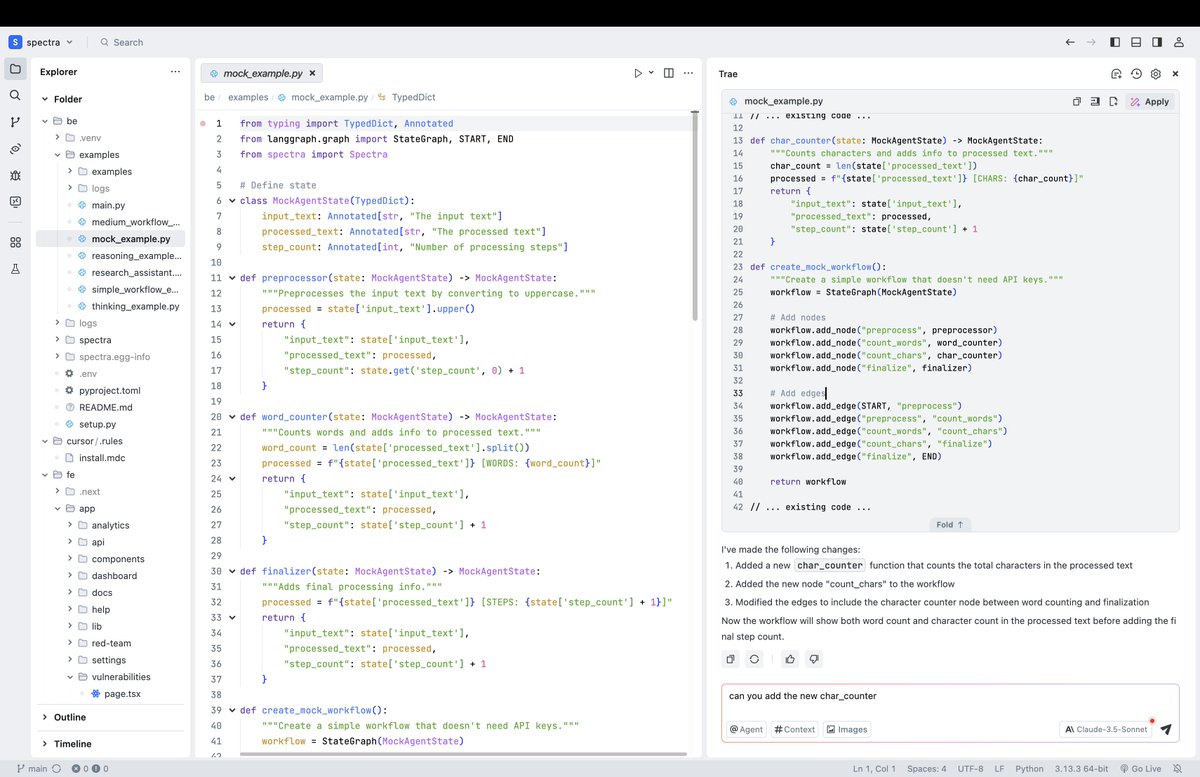Fold the MockAgentState class at line 6
Image resolution: width=1200 pixels, height=777 pixels.
tap(231, 200)
